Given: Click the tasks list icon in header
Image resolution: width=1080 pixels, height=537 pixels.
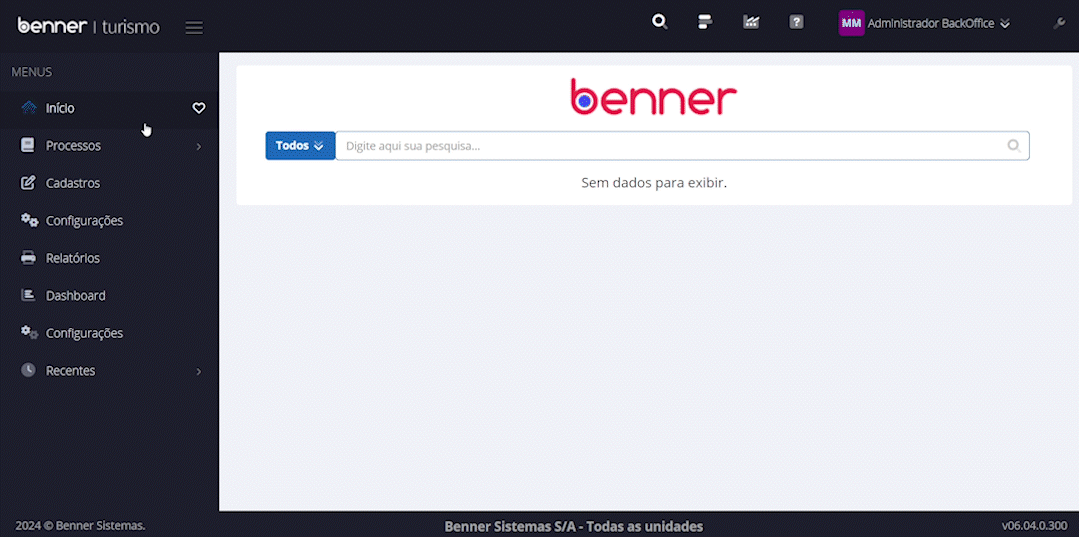Looking at the screenshot, I should point(705,22).
